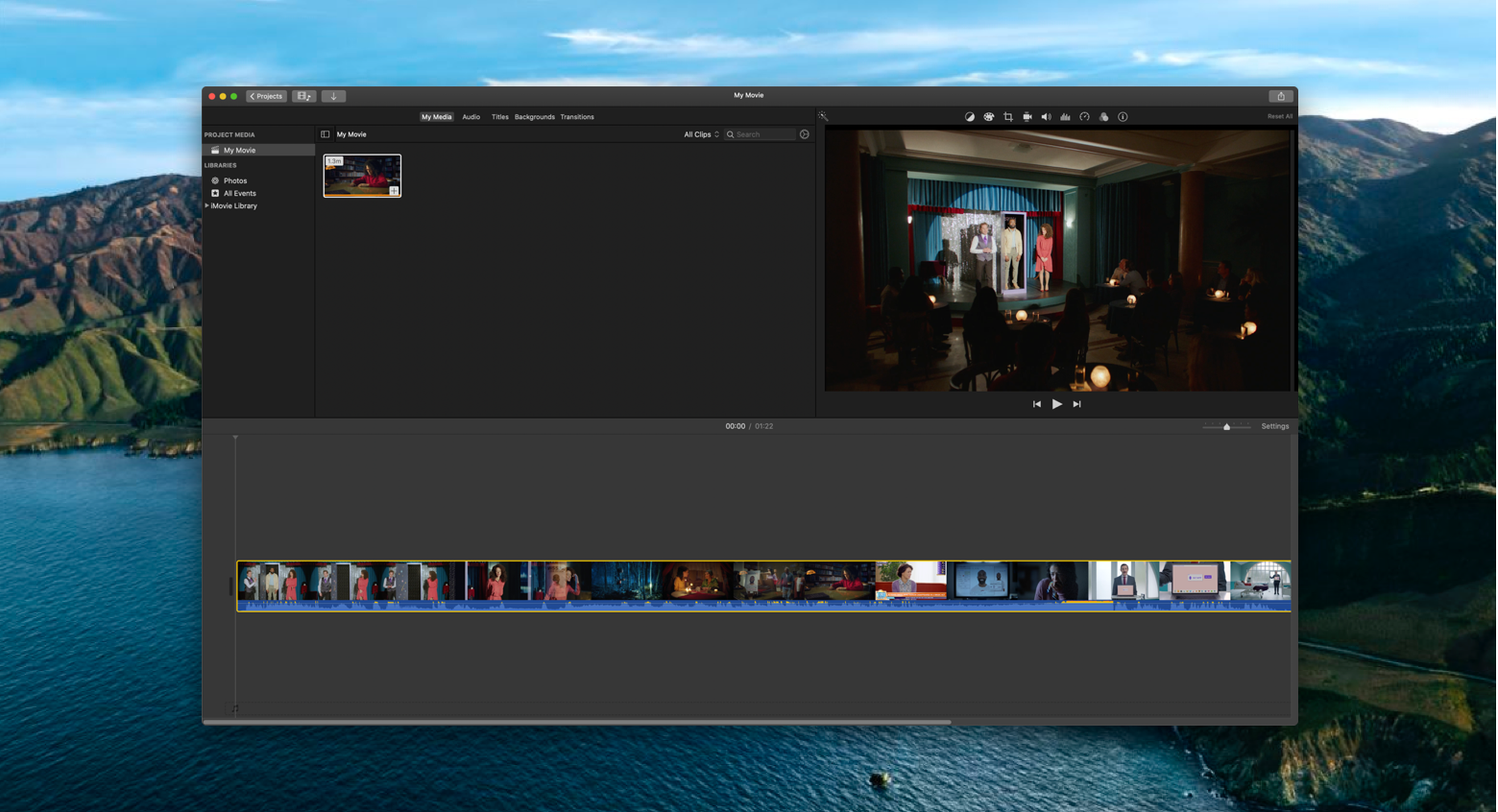Click Reset All adjustments

click(1280, 116)
